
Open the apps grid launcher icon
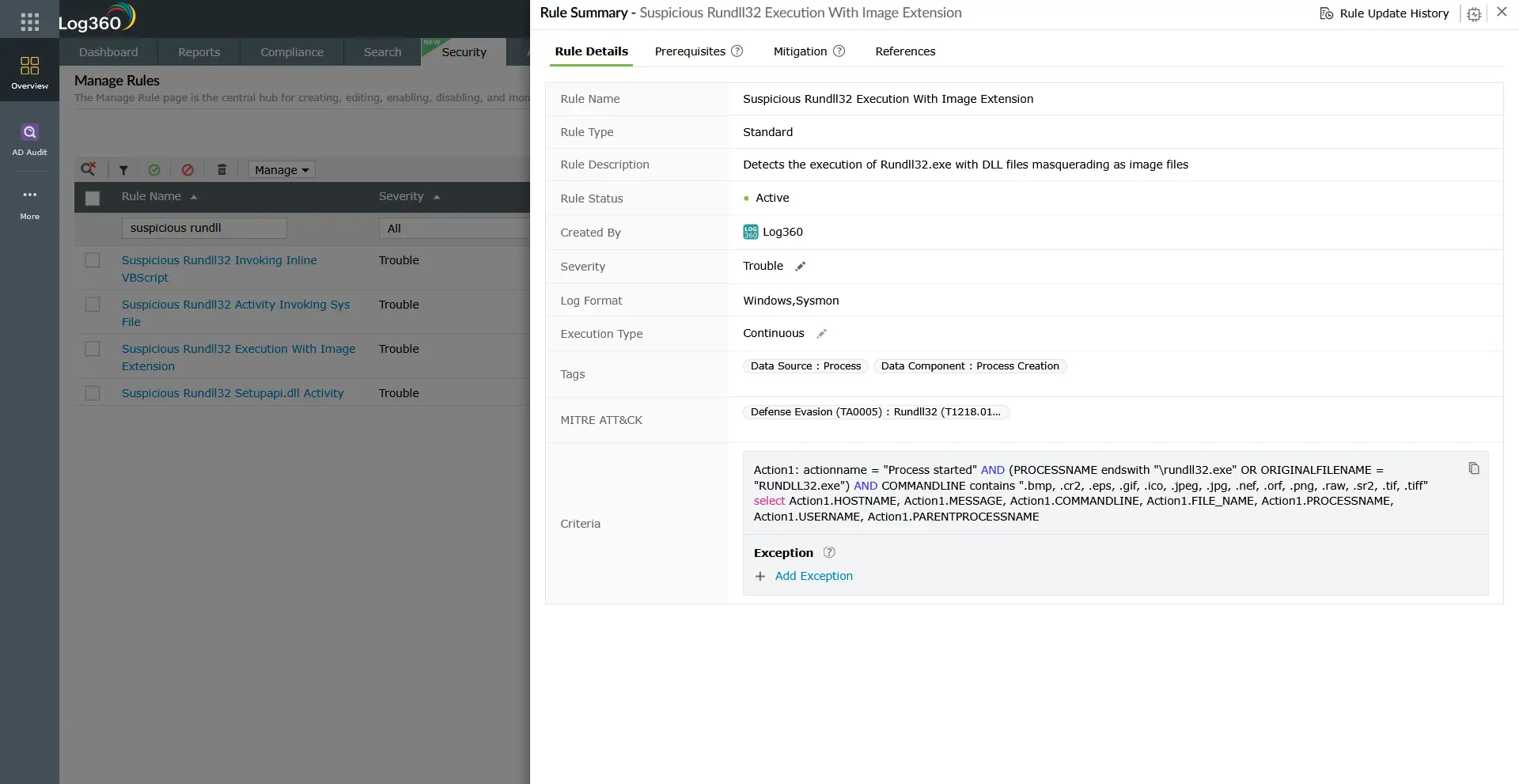pos(29,21)
